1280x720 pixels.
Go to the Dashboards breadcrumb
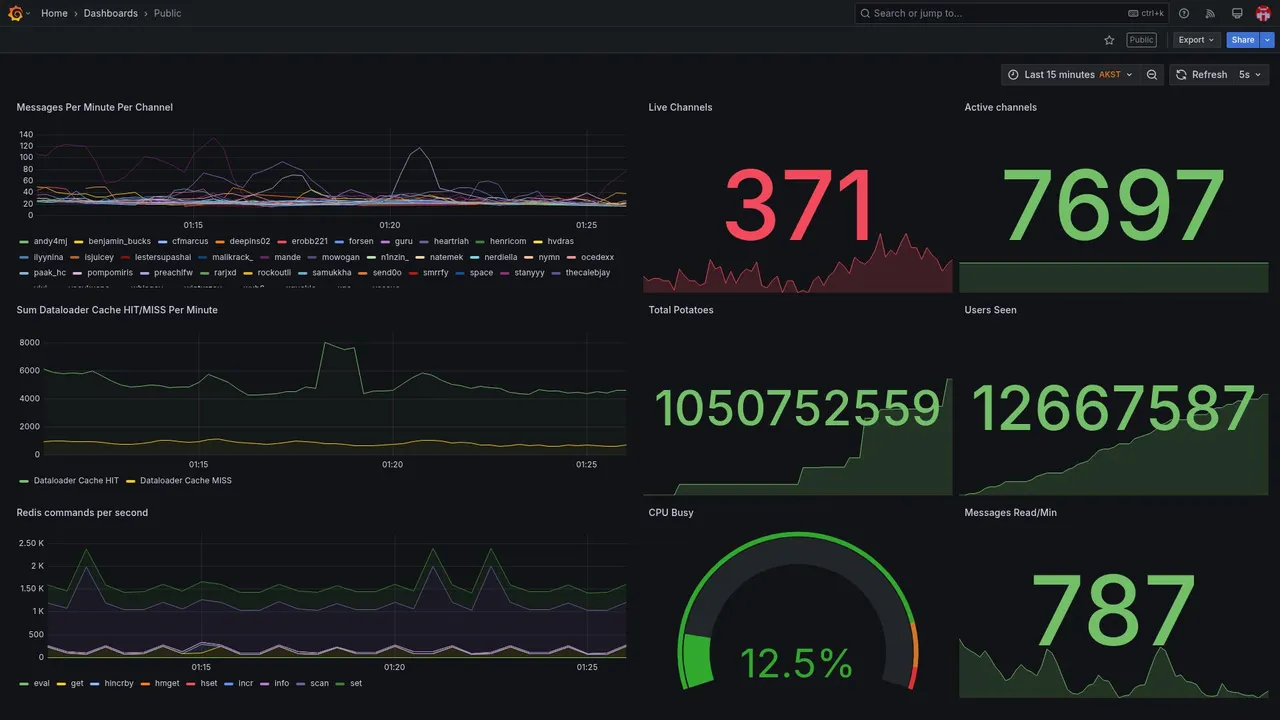pos(111,13)
